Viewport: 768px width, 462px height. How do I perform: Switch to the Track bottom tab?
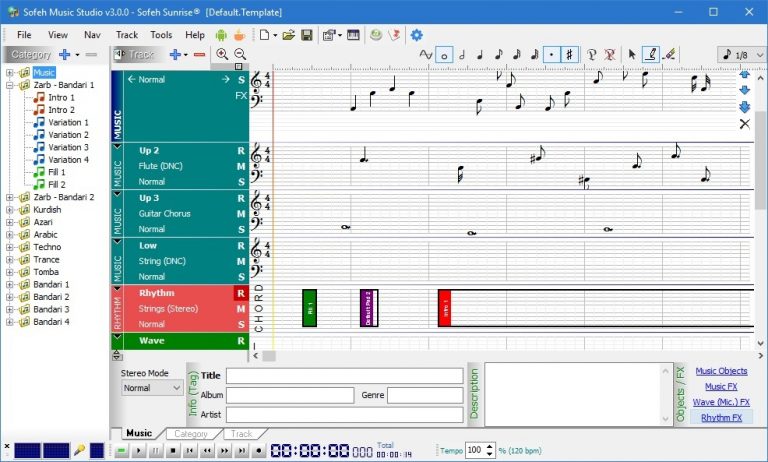click(x=241, y=434)
